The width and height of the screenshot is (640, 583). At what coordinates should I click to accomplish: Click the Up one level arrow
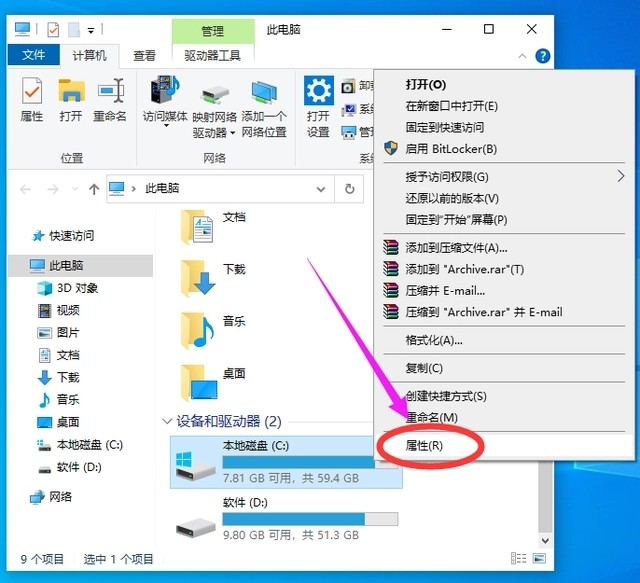point(94,189)
